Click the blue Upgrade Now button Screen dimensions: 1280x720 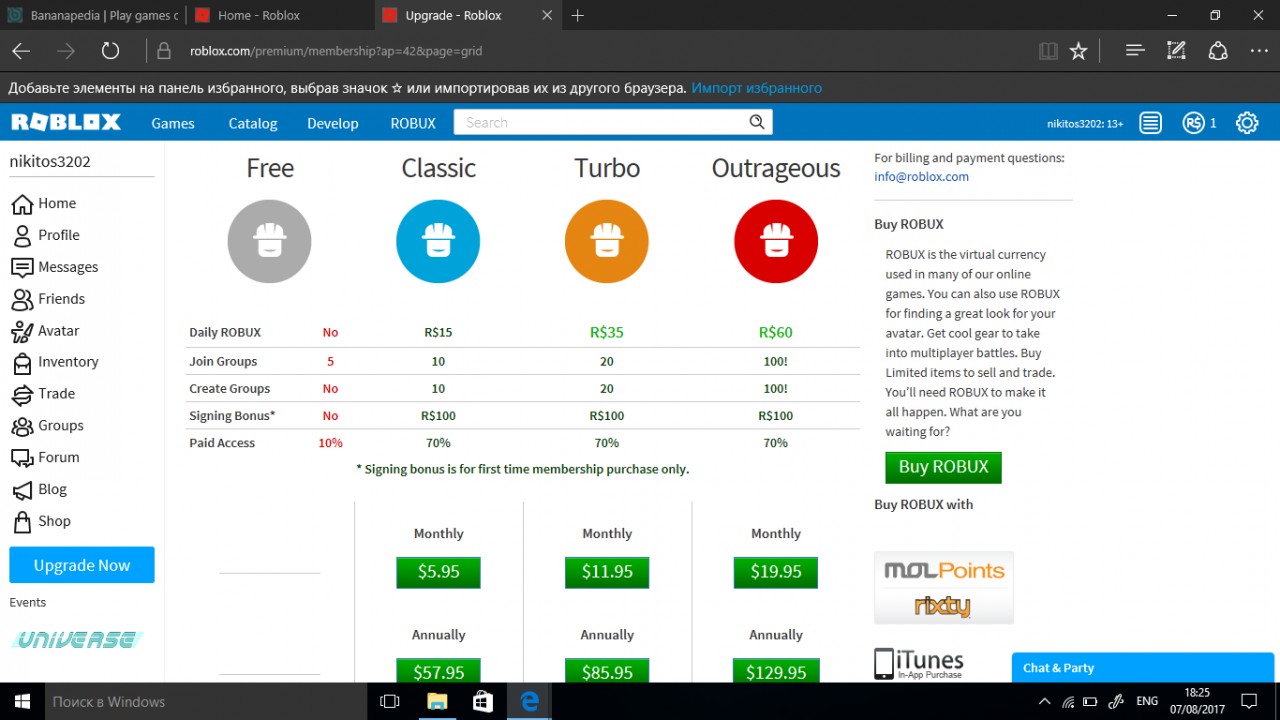click(x=82, y=565)
